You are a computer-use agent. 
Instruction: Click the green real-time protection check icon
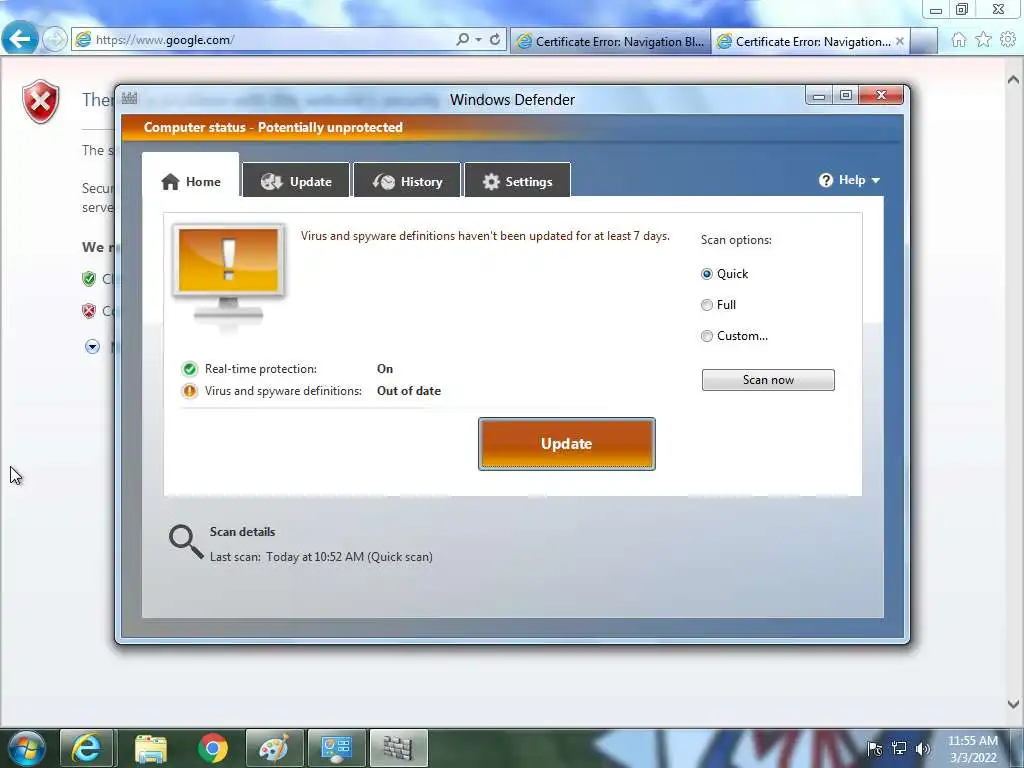(x=189, y=369)
